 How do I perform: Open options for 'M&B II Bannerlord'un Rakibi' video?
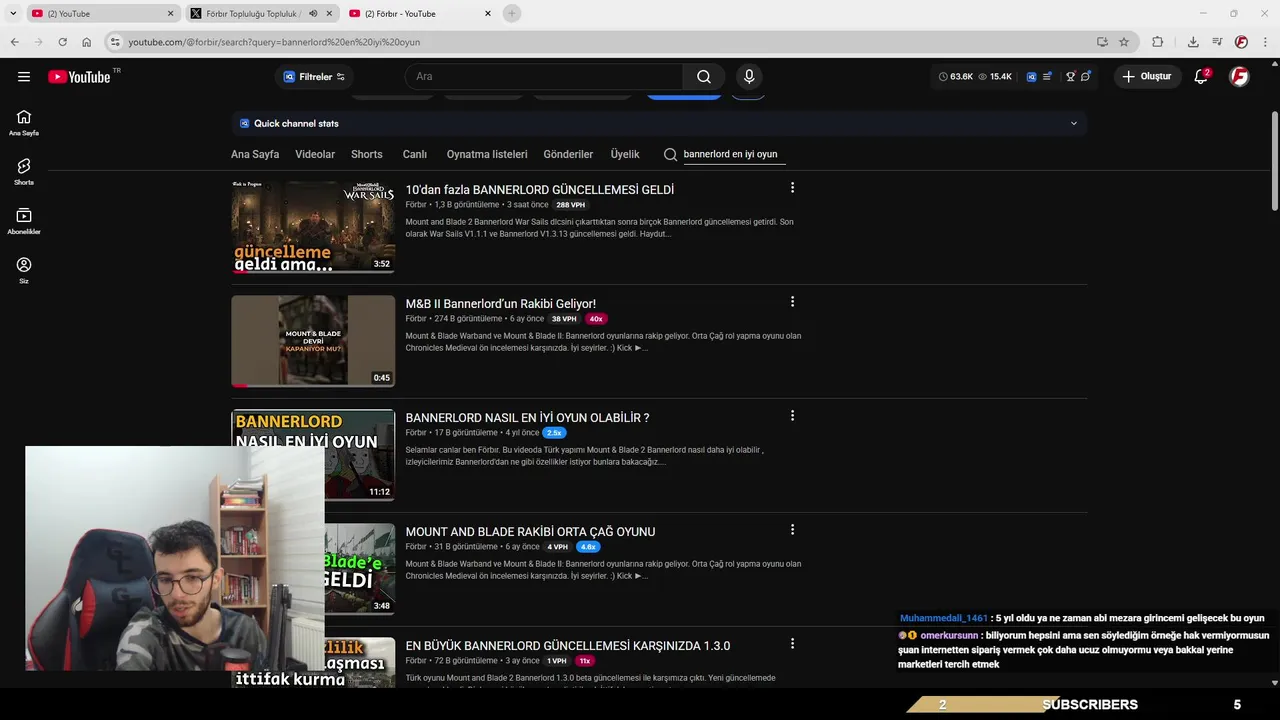[x=792, y=302]
